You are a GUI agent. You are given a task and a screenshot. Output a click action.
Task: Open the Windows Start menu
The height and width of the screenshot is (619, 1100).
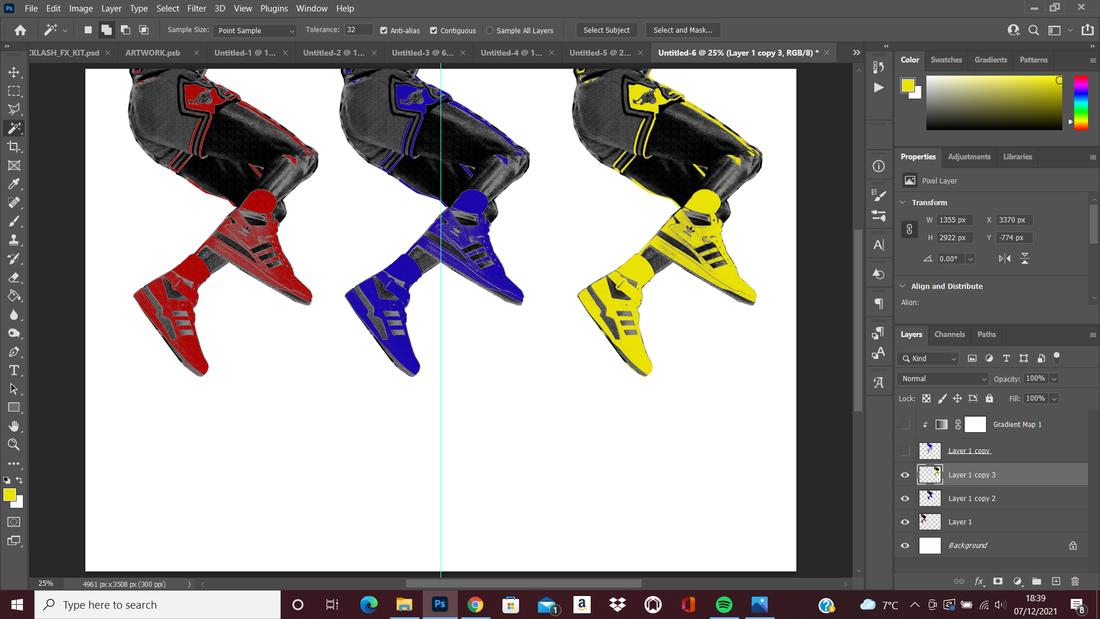[17, 604]
